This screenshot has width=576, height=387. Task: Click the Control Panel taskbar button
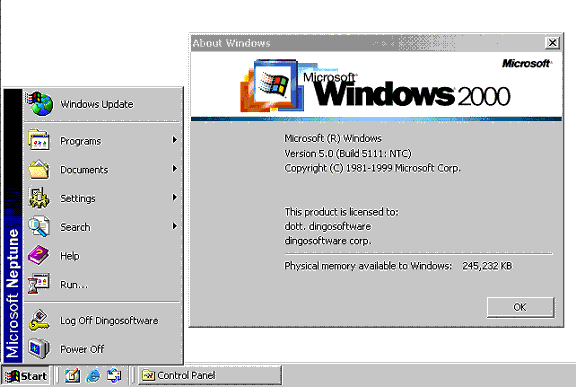[x=210, y=375]
